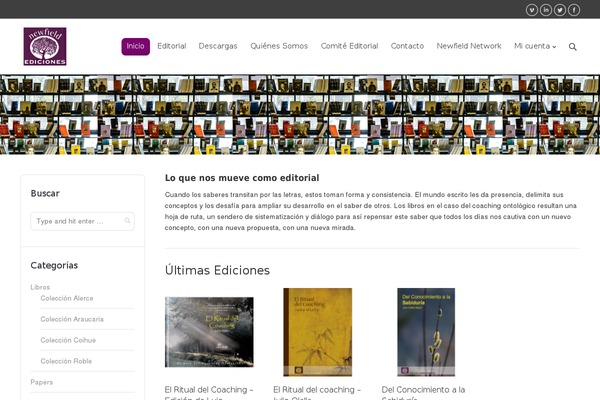Screen dimensions: 600x400
Task: Open the Del Conocimiento a la Sabiduría cover
Action: tap(426, 332)
